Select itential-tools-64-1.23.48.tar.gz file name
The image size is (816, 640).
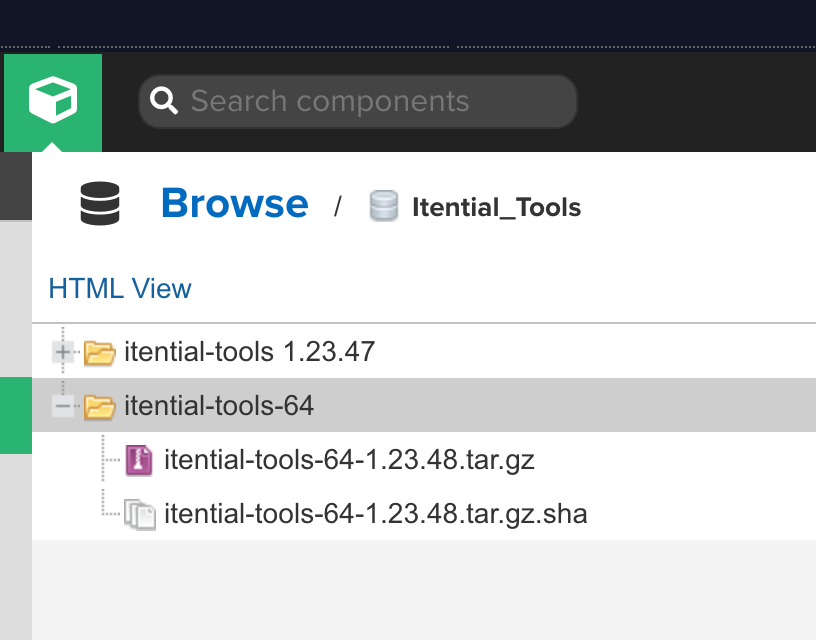349,460
